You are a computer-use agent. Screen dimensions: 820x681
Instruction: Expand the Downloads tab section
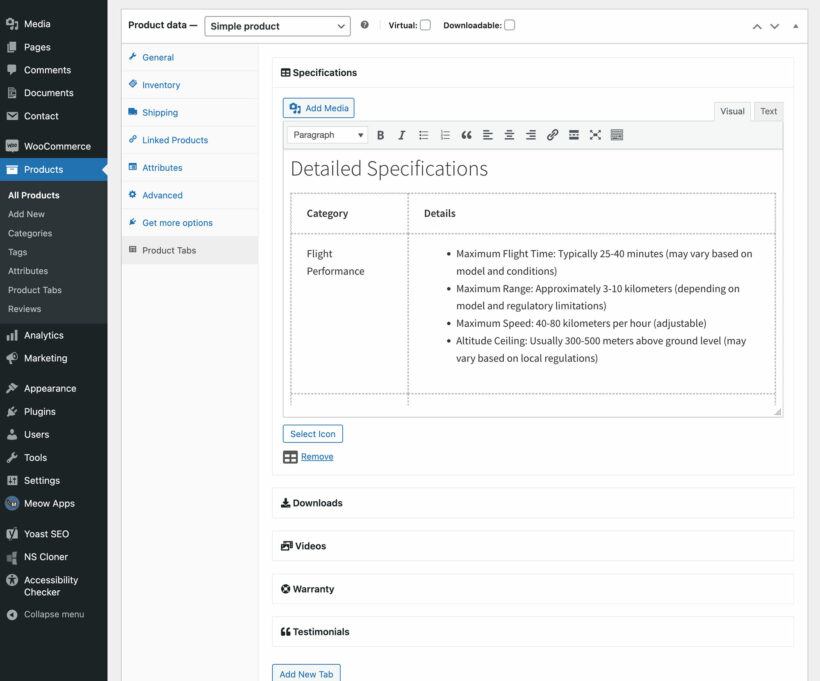pyautogui.click(x=317, y=503)
